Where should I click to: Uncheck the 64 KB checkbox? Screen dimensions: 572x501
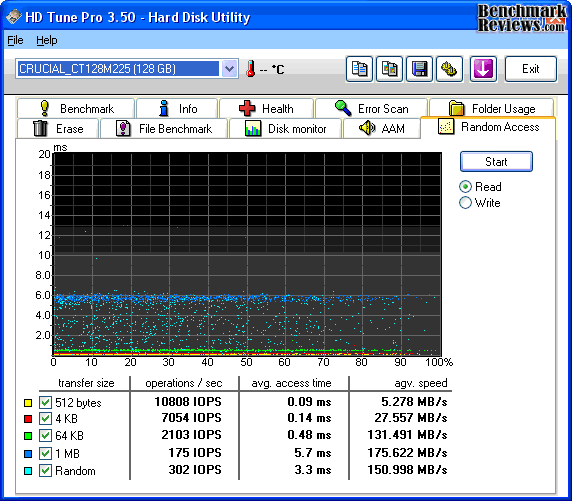point(45,435)
